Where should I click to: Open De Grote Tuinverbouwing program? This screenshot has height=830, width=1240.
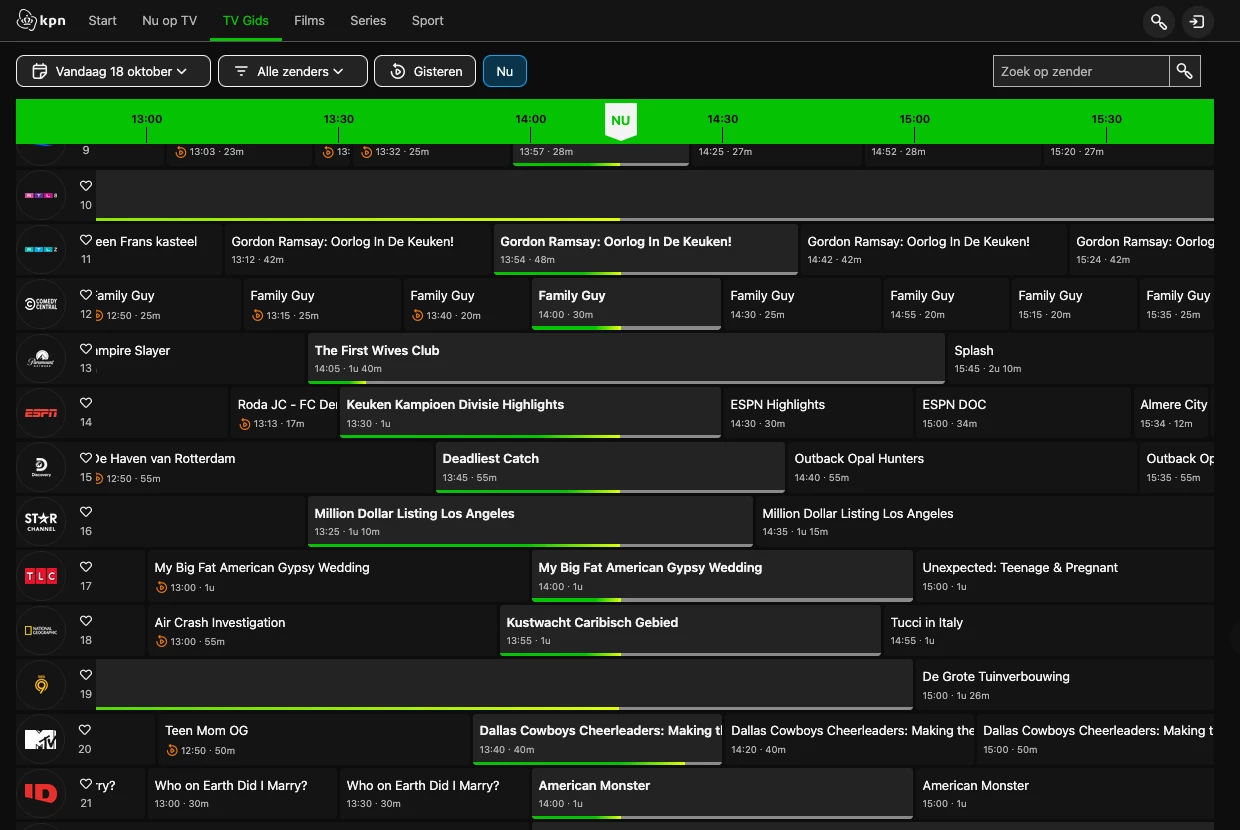pos(1065,684)
